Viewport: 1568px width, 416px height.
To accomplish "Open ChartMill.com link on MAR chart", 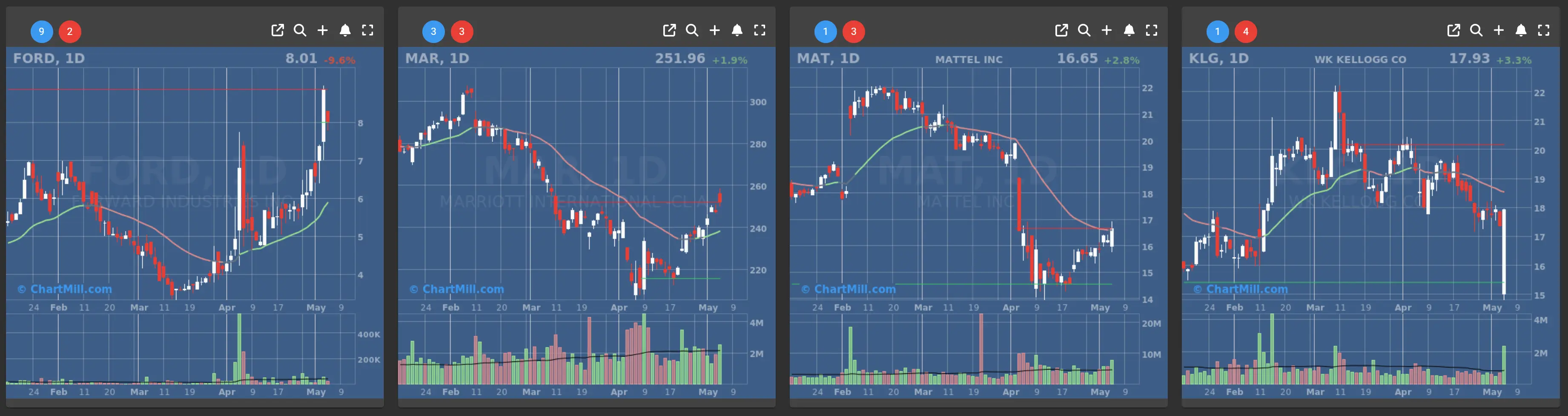I will click(456, 289).
